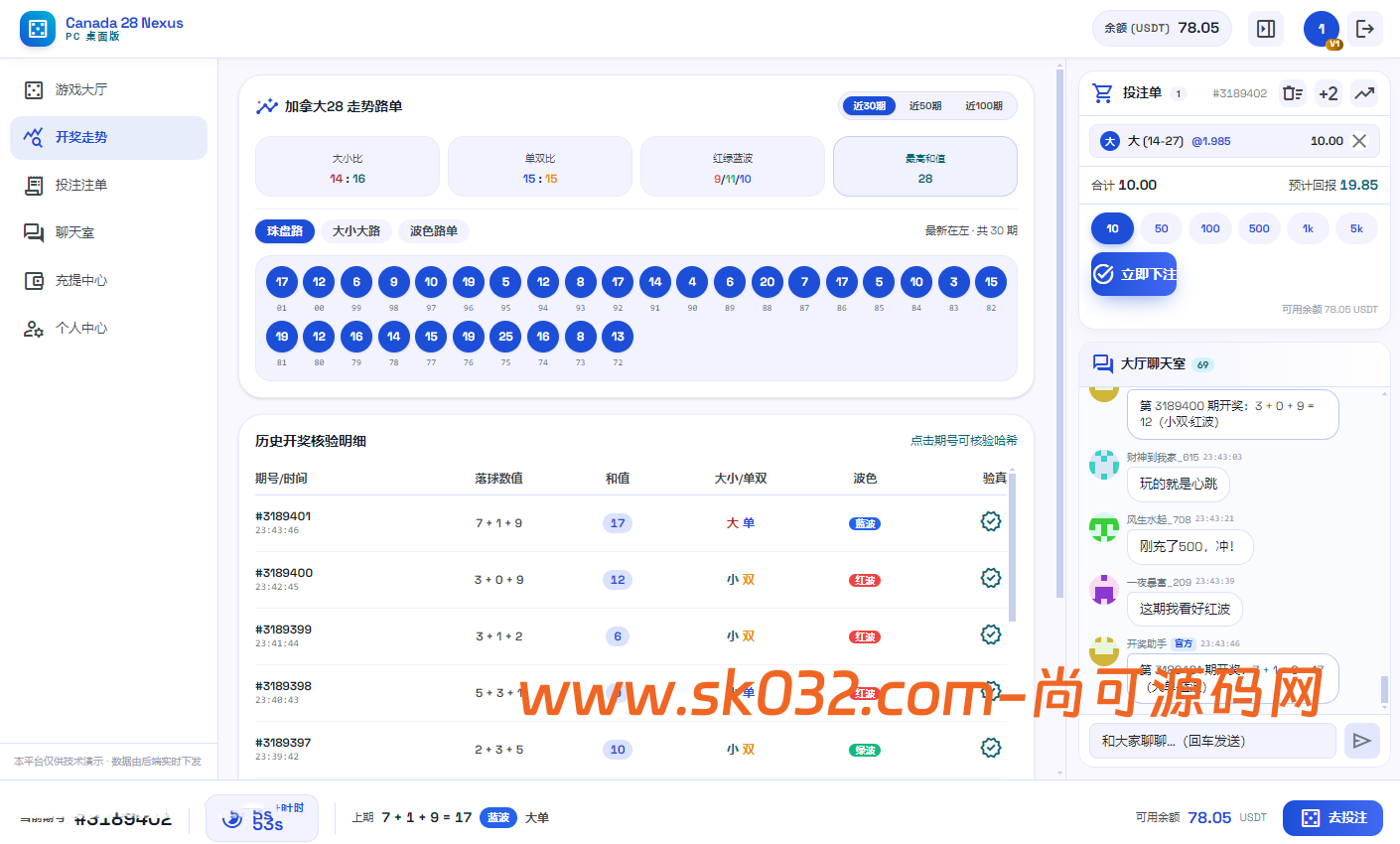
Task: Click the bead ball 20 for period 88
Action: (x=768, y=282)
